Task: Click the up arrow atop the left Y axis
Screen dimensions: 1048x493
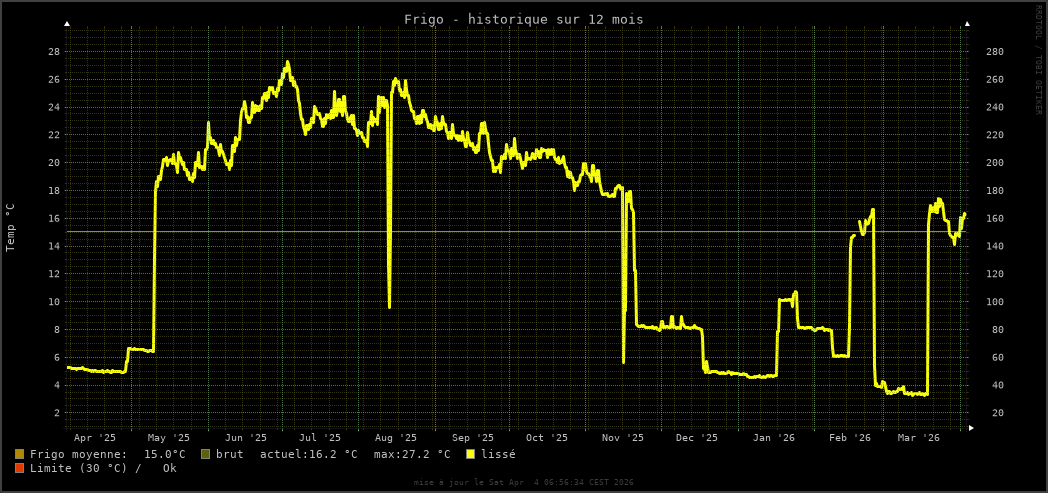Action: tap(67, 23)
